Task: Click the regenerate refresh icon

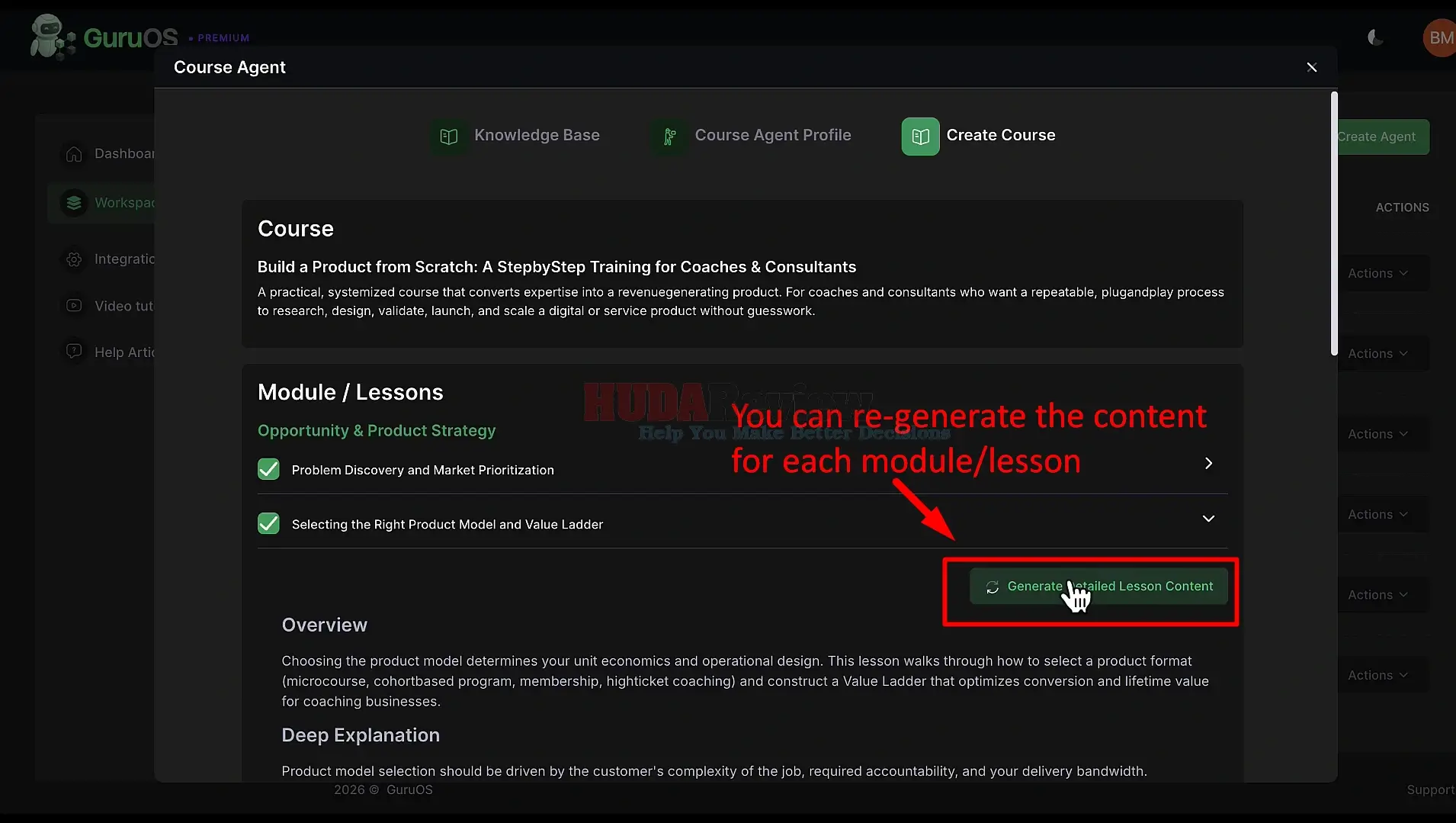Action: click(x=993, y=587)
